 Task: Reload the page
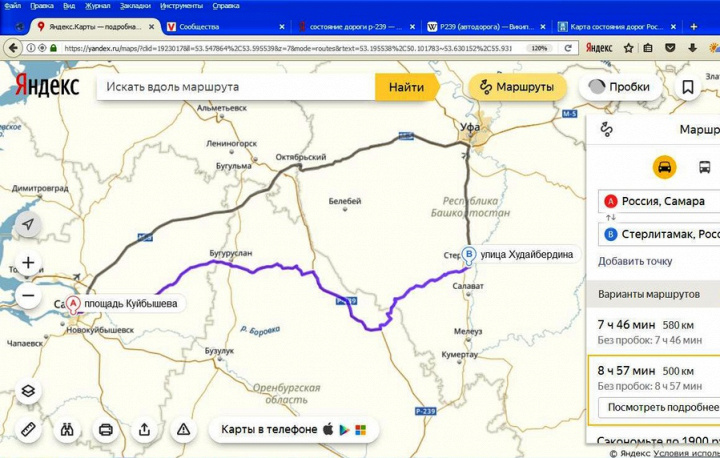click(568, 48)
